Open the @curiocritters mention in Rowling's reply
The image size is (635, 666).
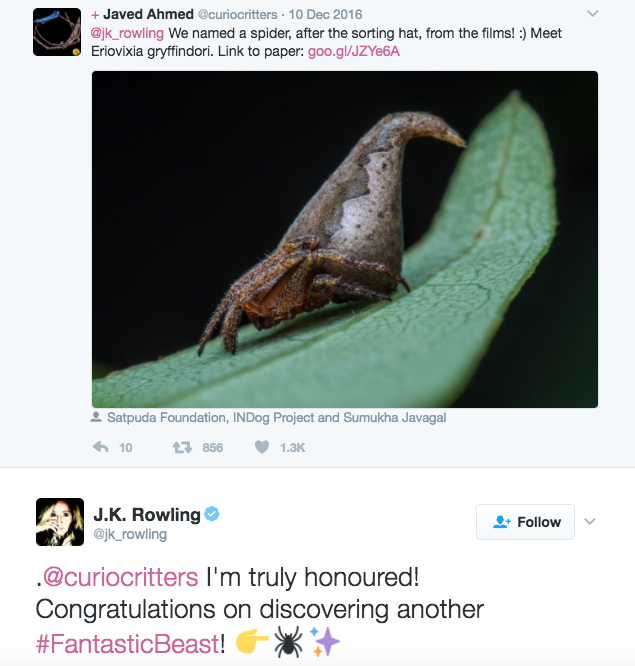click(x=121, y=577)
